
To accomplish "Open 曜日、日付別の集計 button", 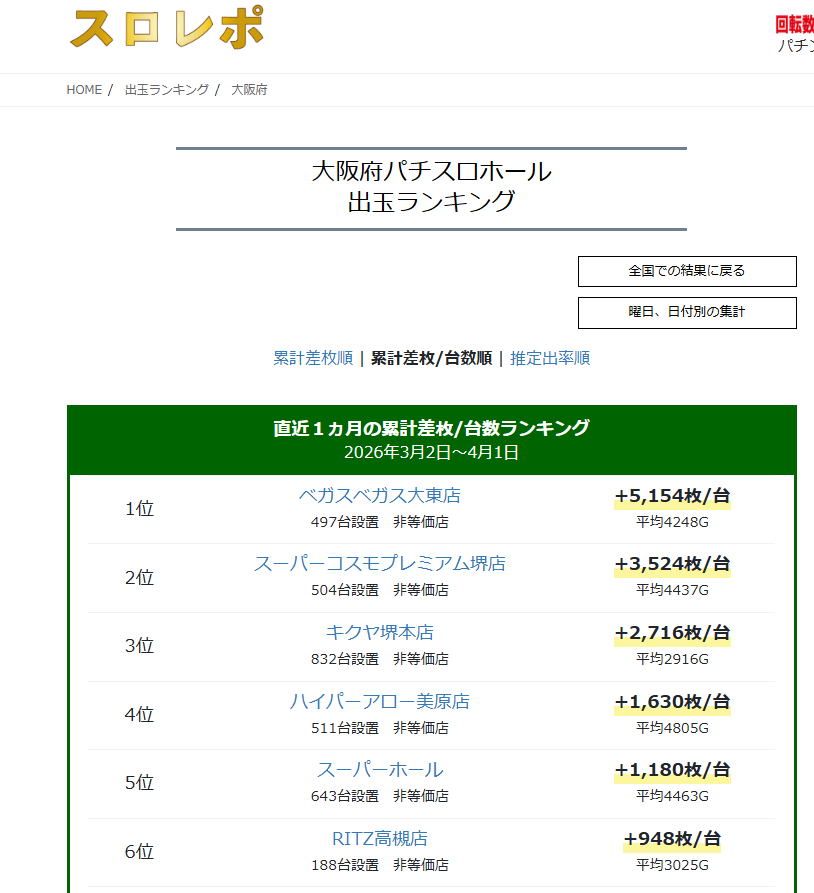I will pos(687,312).
